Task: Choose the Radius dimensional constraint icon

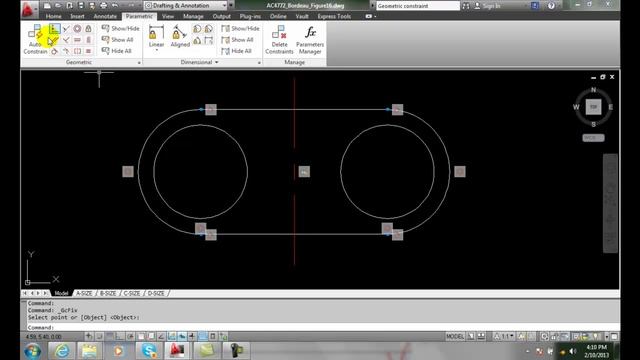Action: [x=197, y=29]
